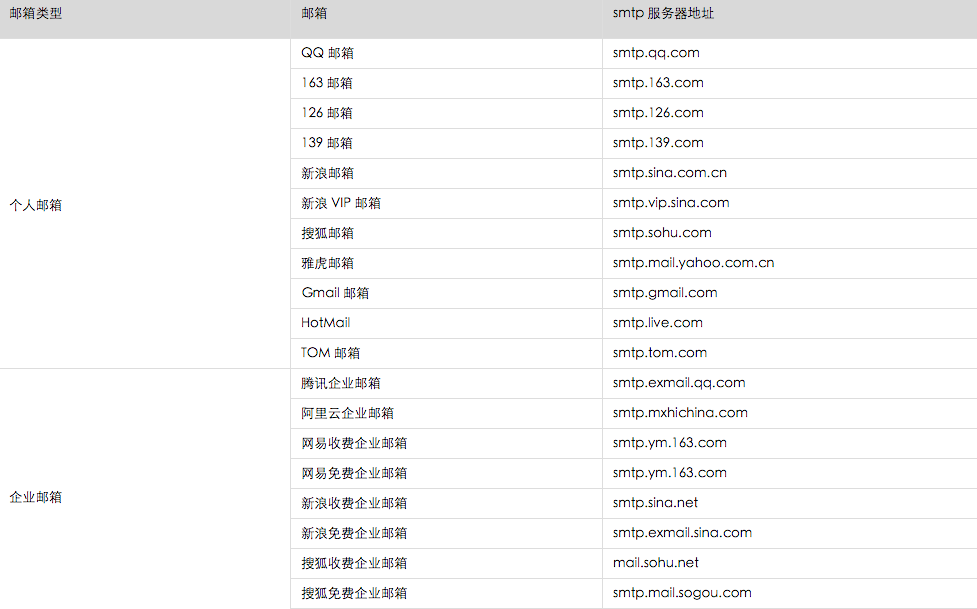Viewport: 977px width, 609px height.
Task: Click the 126 邮箱 row label
Action: [326, 113]
